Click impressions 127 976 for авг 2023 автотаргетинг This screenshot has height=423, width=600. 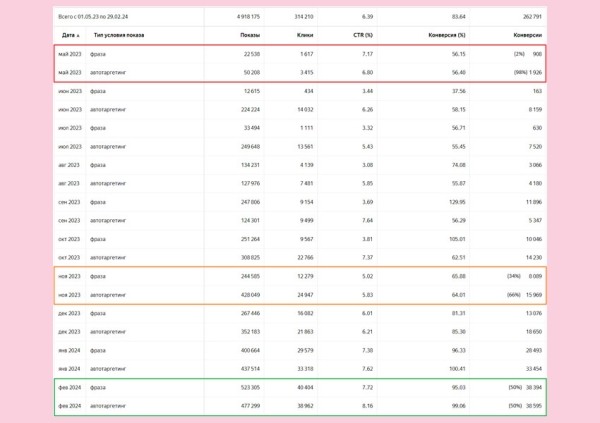250,183
